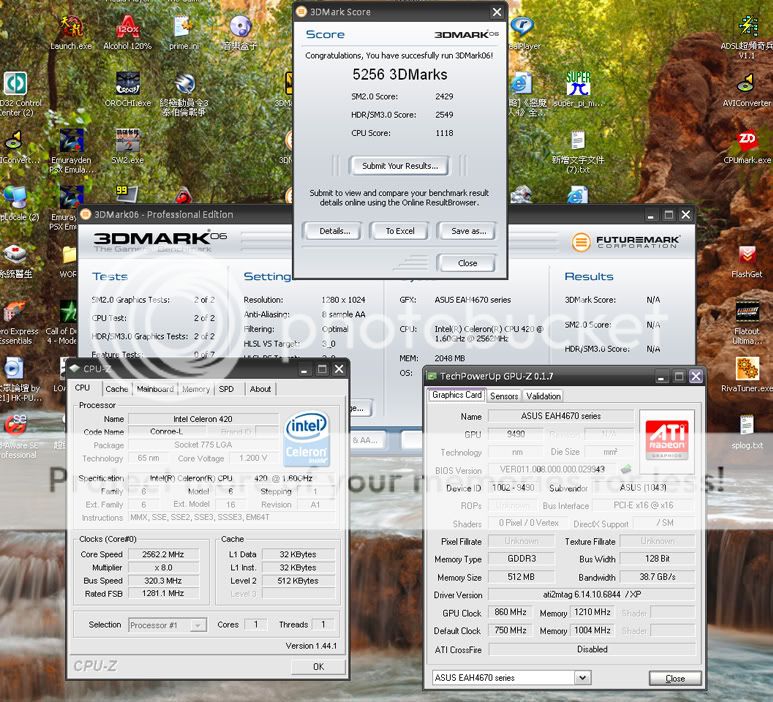Image resolution: width=773 pixels, height=702 pixels.
Task: Open the Memory tab in CPU-Z
Action: coord(196,389)
